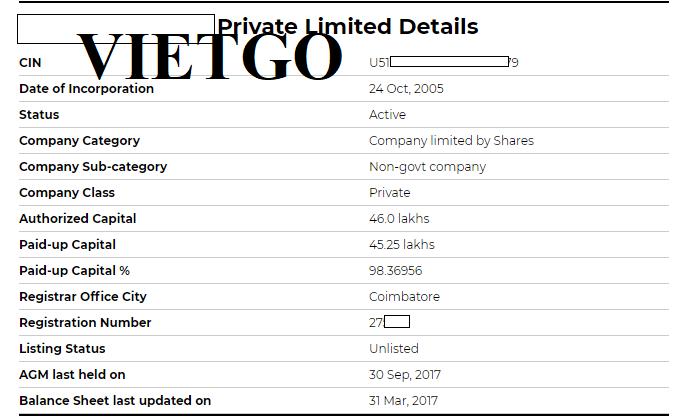Select Company limited by Shares text
The image size is (685, 416).
point(451,141)
